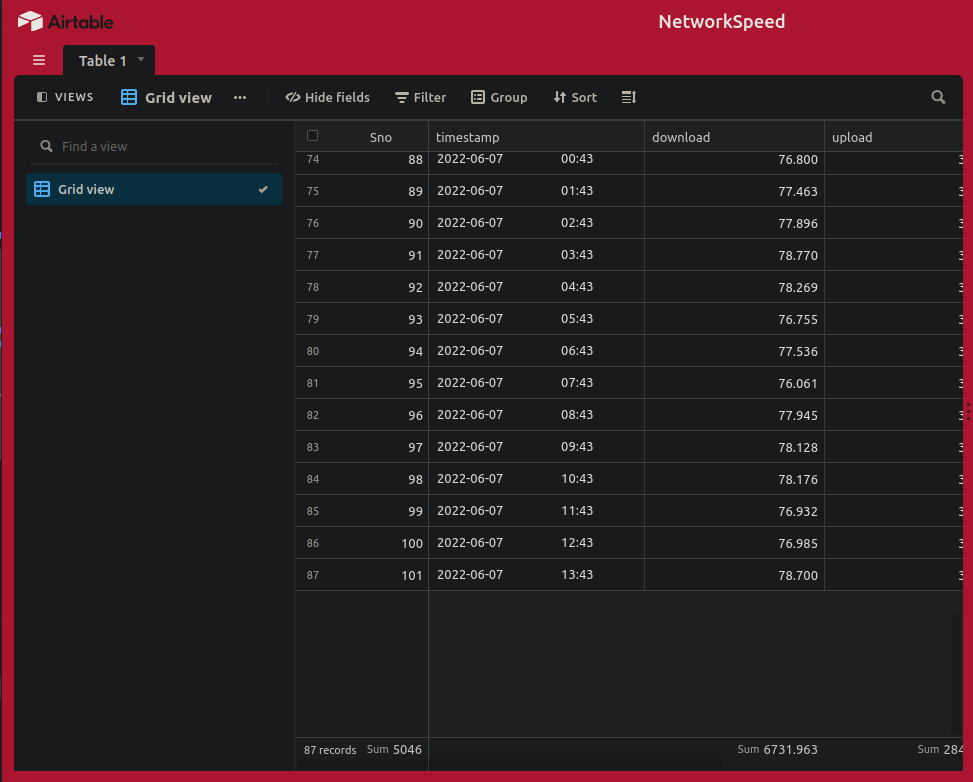Viewport: 973px width, 782px height.
Task: Select download cell 78.176
Action: click(x=734, y=479)
